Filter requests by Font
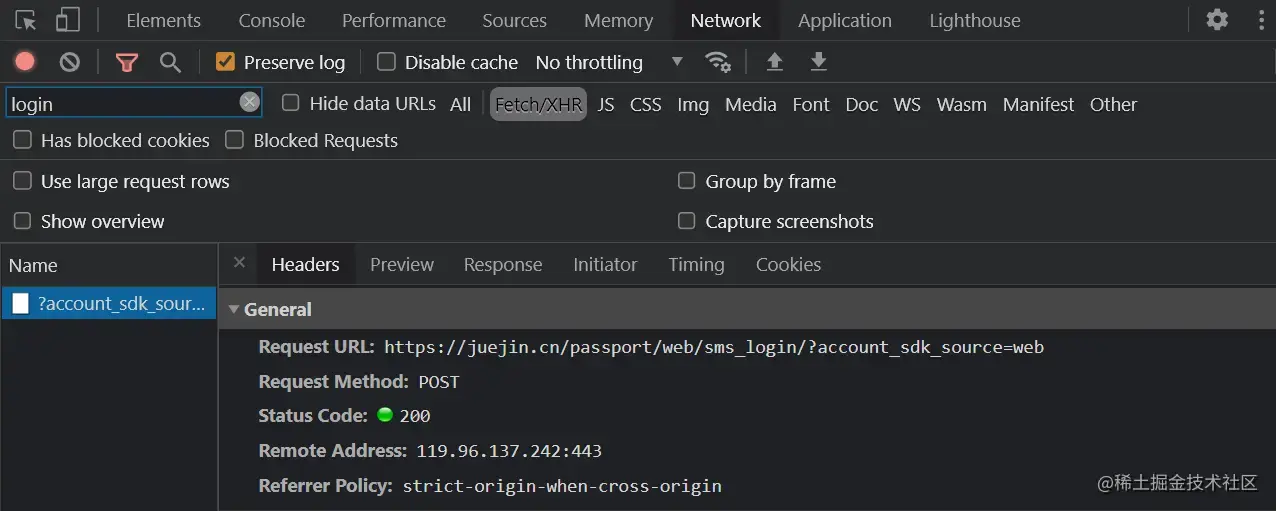This screenshot has height=511, width=1276. [811, 104]
